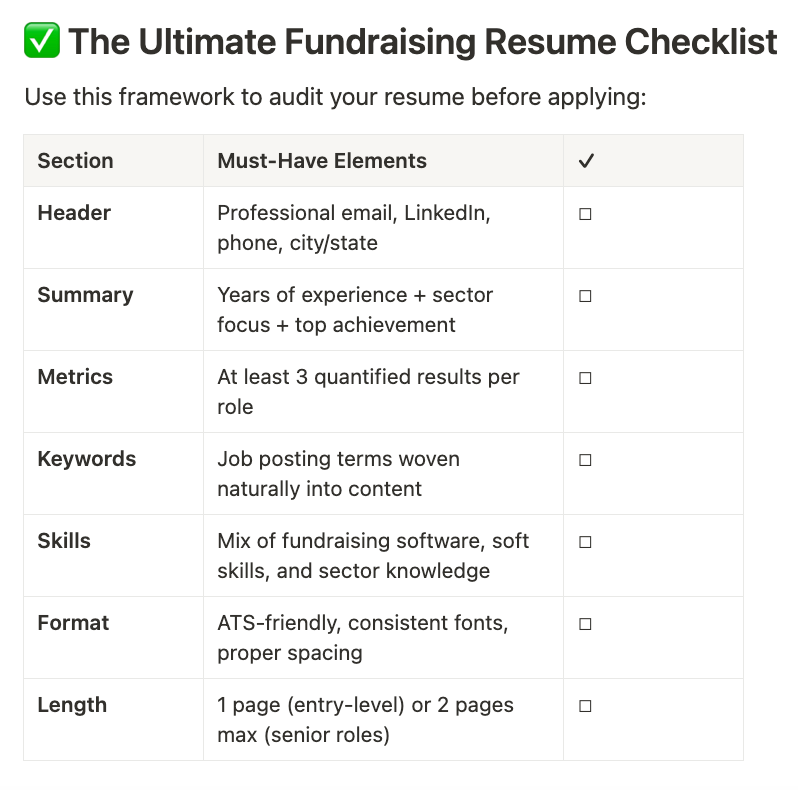Click the Skills section label cell
This screenshot has height=790, width=798.
[x=64, y=541]
